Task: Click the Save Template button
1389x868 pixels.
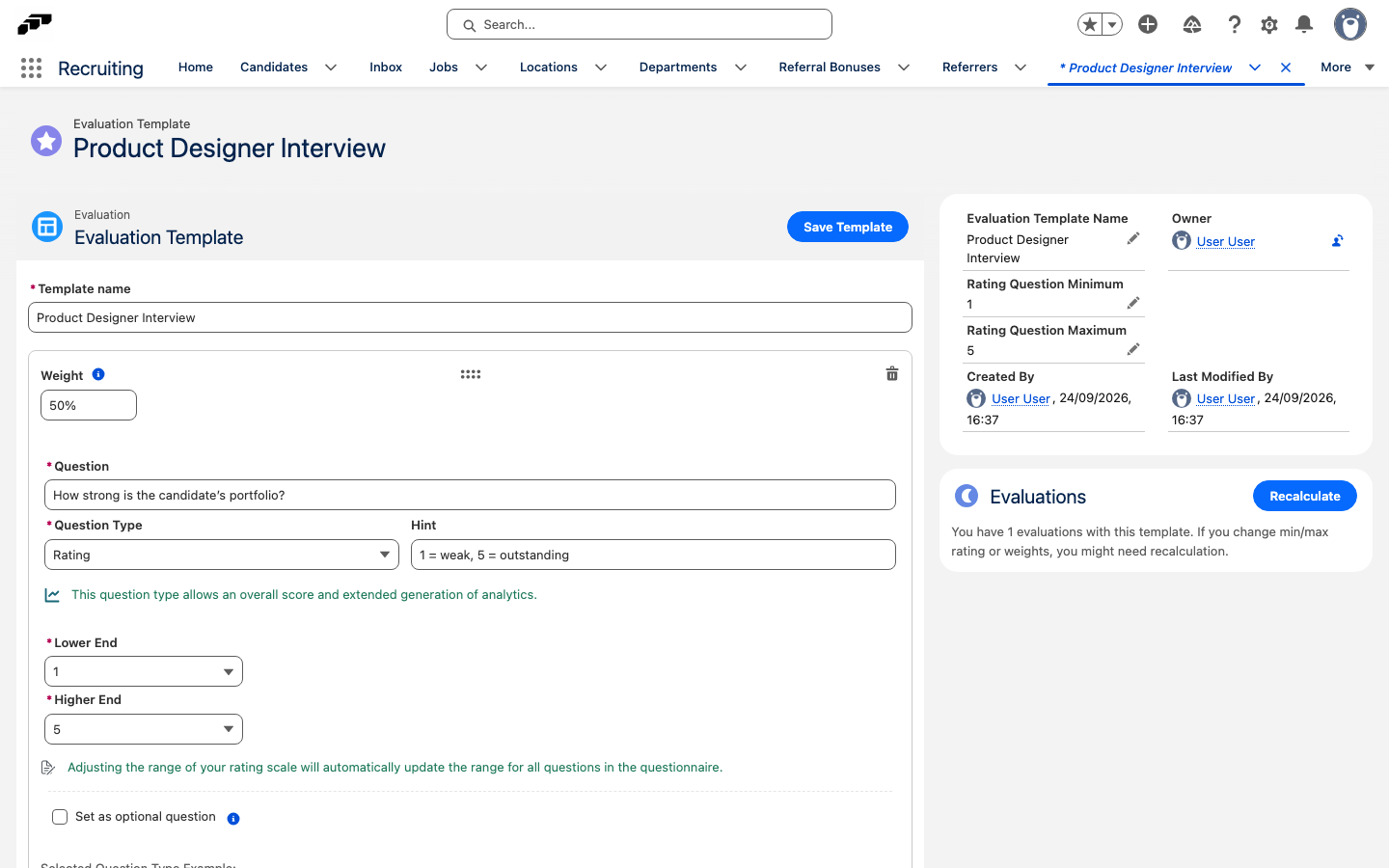Action: pos(848,227)
